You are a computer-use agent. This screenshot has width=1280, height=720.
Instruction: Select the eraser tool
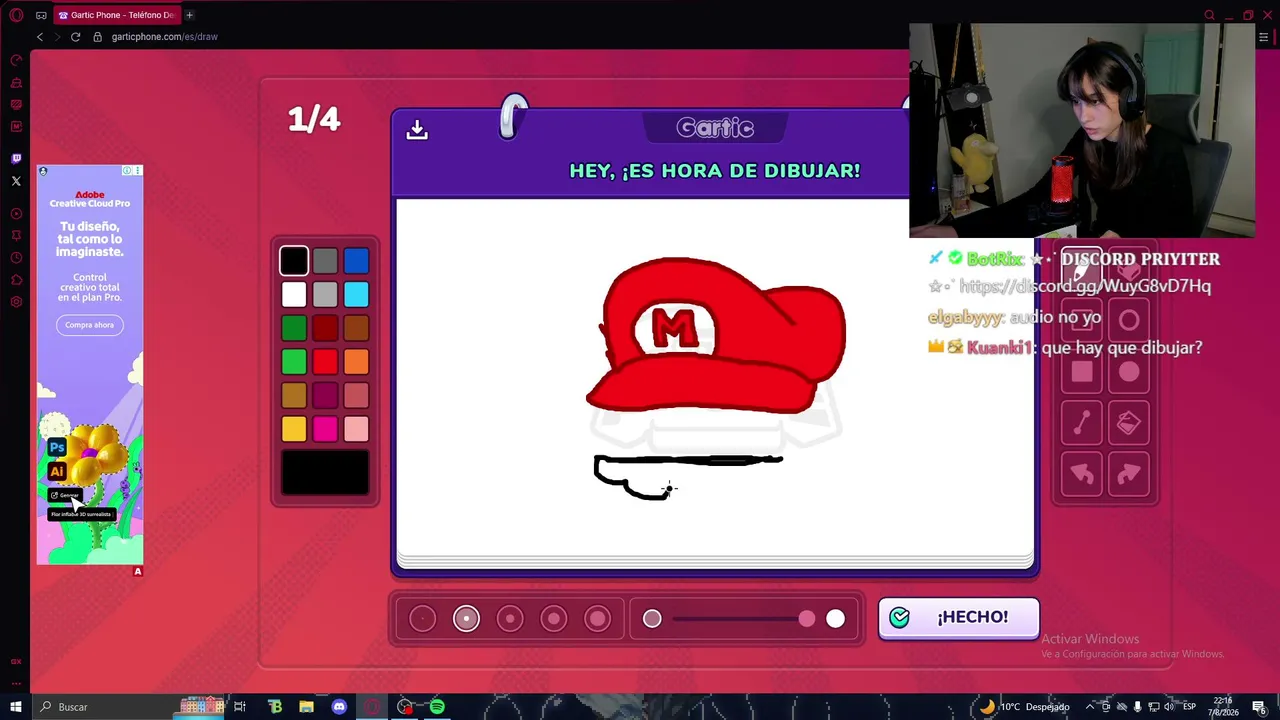point(1129,268)
